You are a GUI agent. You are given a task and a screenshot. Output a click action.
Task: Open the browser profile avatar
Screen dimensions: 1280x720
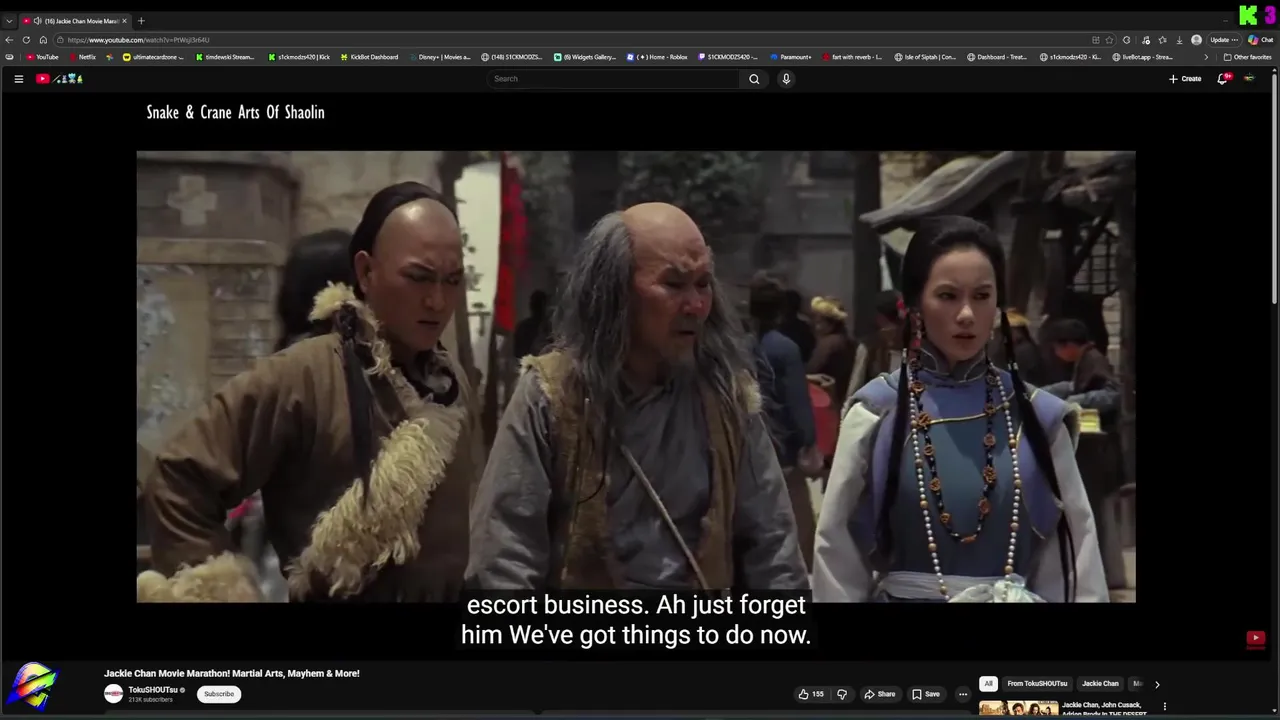[1196, 40]
